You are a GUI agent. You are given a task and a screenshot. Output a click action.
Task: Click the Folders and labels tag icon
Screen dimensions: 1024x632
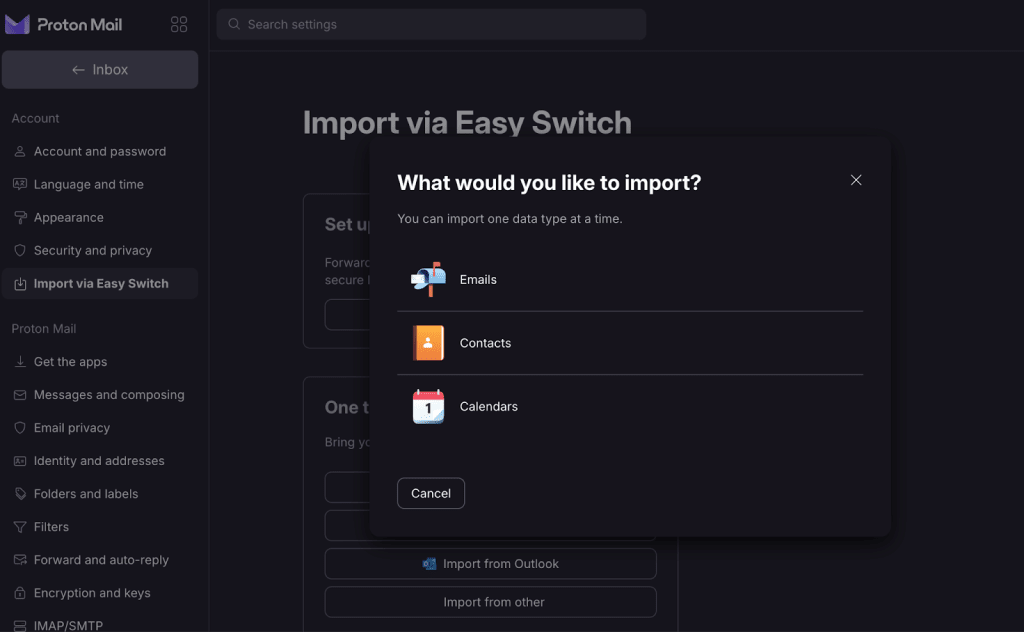20,494
